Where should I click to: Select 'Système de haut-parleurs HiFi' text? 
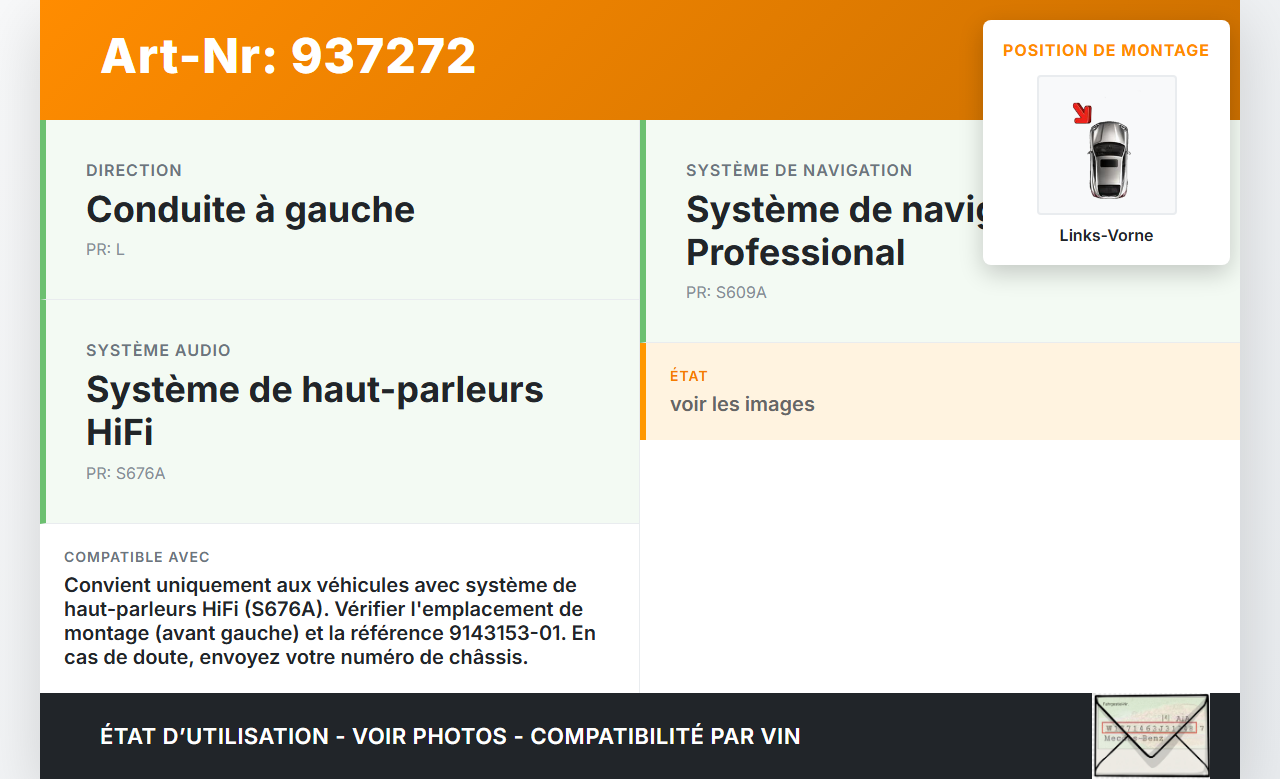(x=315, y=411)
